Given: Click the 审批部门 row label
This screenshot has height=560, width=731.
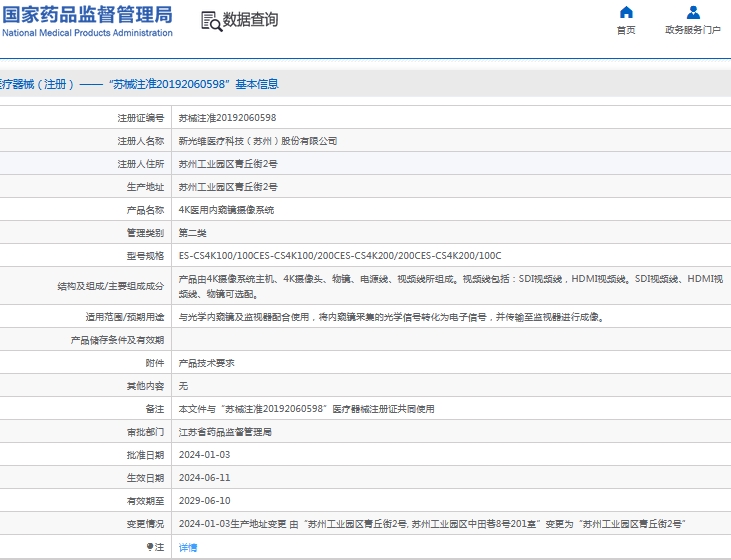Looking at the screenshot, I should pyautogui.click(x=145, y=432).
